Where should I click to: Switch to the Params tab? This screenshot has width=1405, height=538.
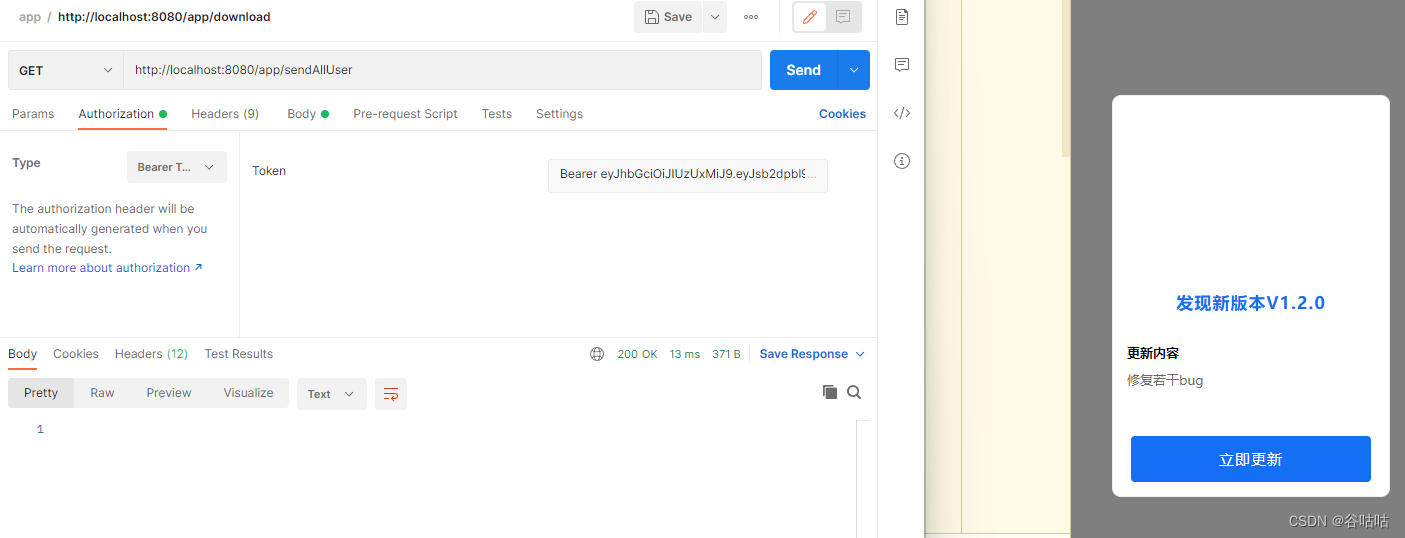pyautogui.click(x=33, y=114)
